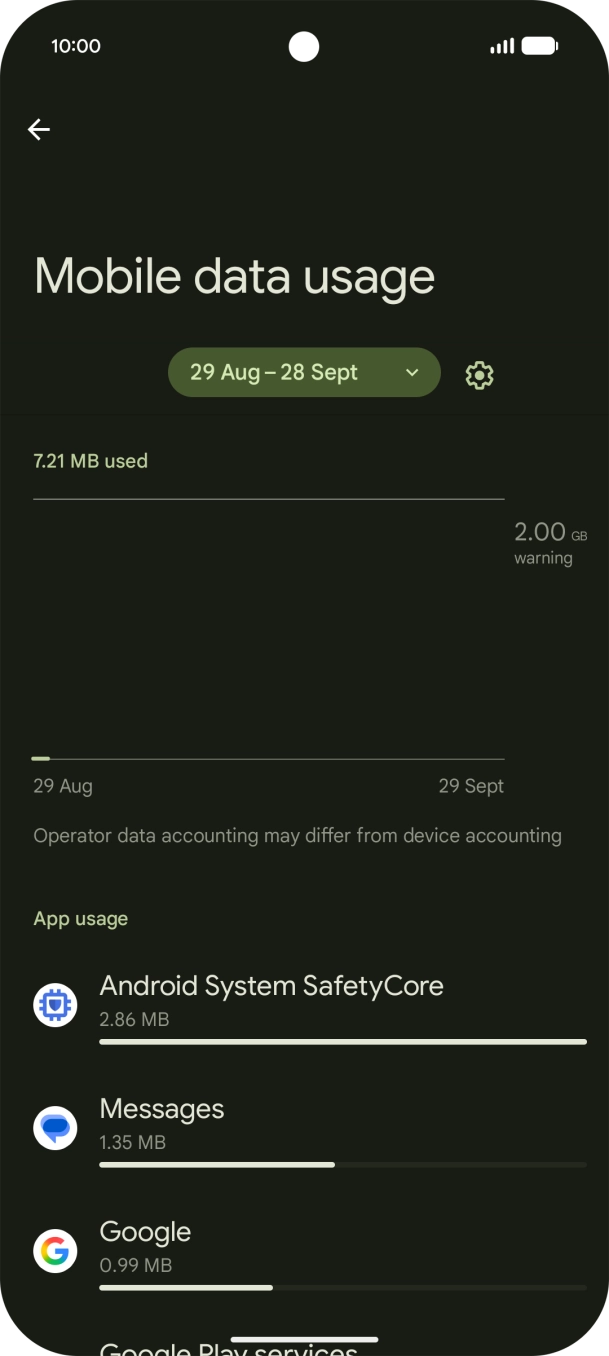
Task: Tap the gesture navigation bar at screen bottom
Action: click(x=304, y=1339)
